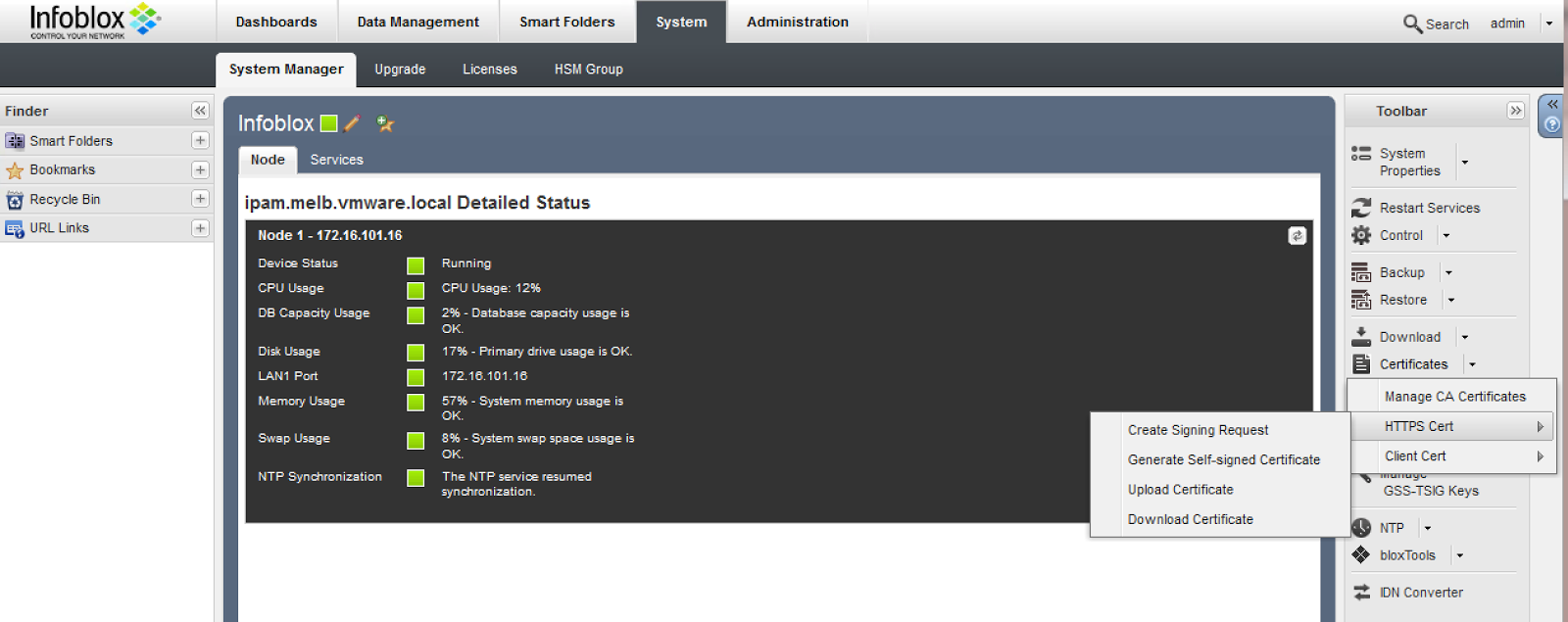Select Download Certificate
This screenshot has width=1568, height=622.
[x=1190, y=519]
